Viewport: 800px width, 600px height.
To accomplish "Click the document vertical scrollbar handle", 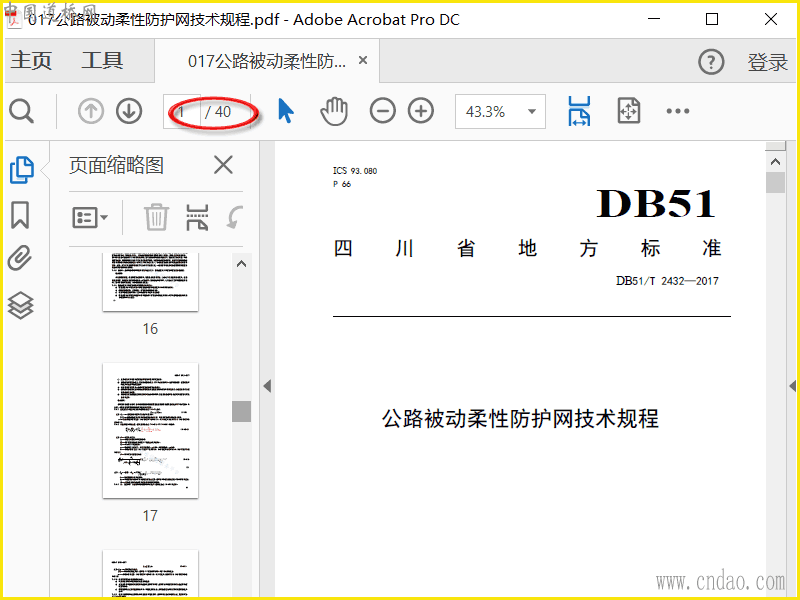I will click(x=775, y=182).
